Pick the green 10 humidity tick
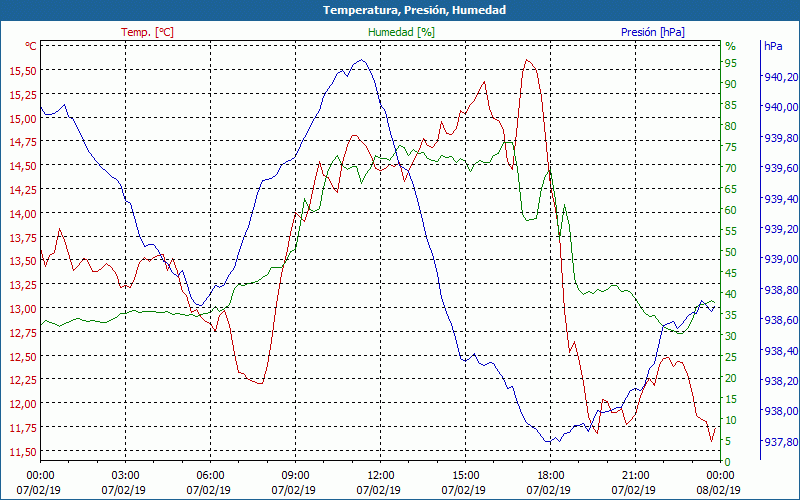Viewport: 800px width, 500px height. pyautogui.click(x=731, y=420)
